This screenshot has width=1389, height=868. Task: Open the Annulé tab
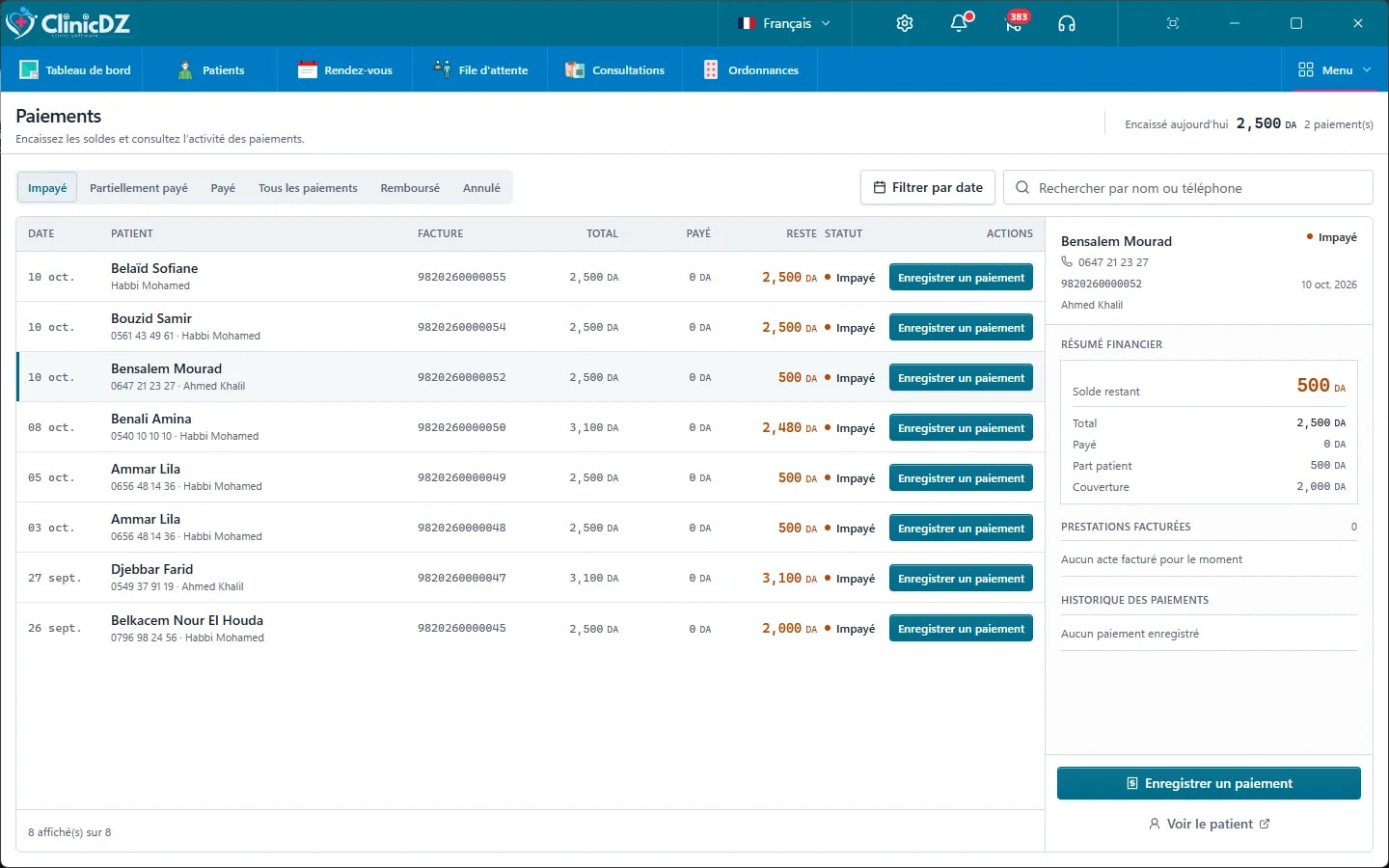click(x=481, y=188)
